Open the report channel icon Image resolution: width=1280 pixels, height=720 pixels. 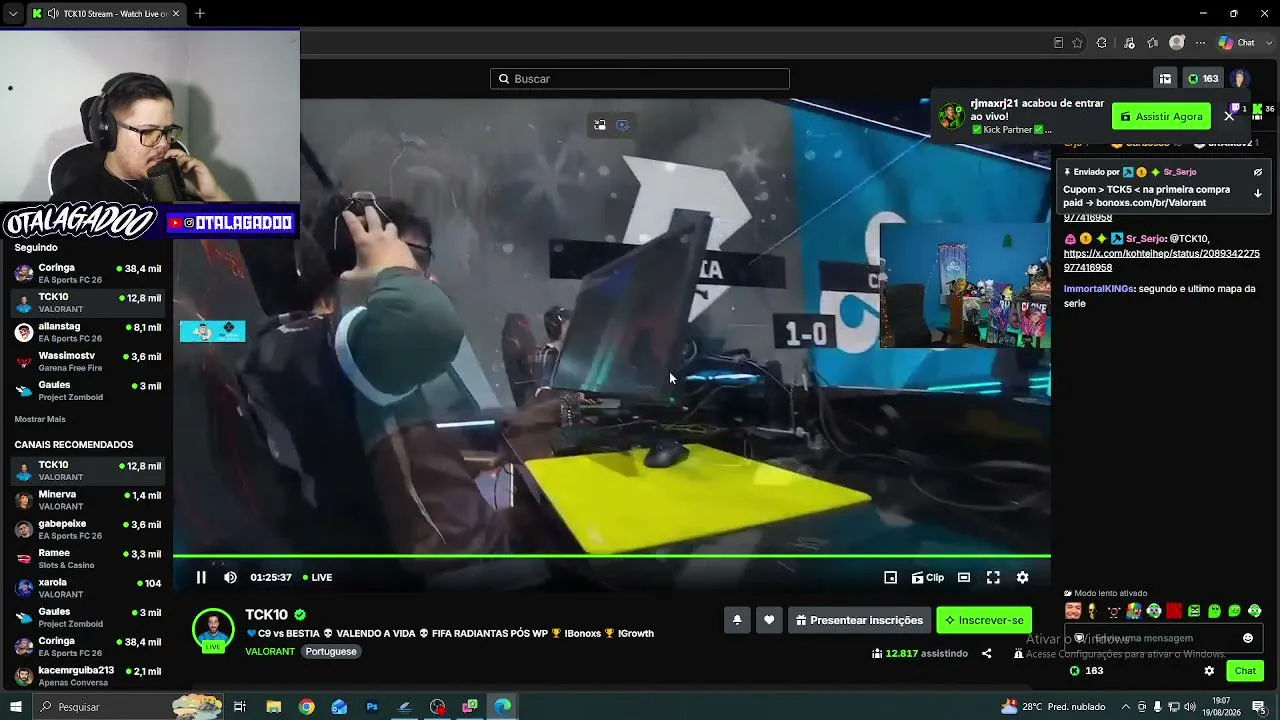coord(1018,653)
